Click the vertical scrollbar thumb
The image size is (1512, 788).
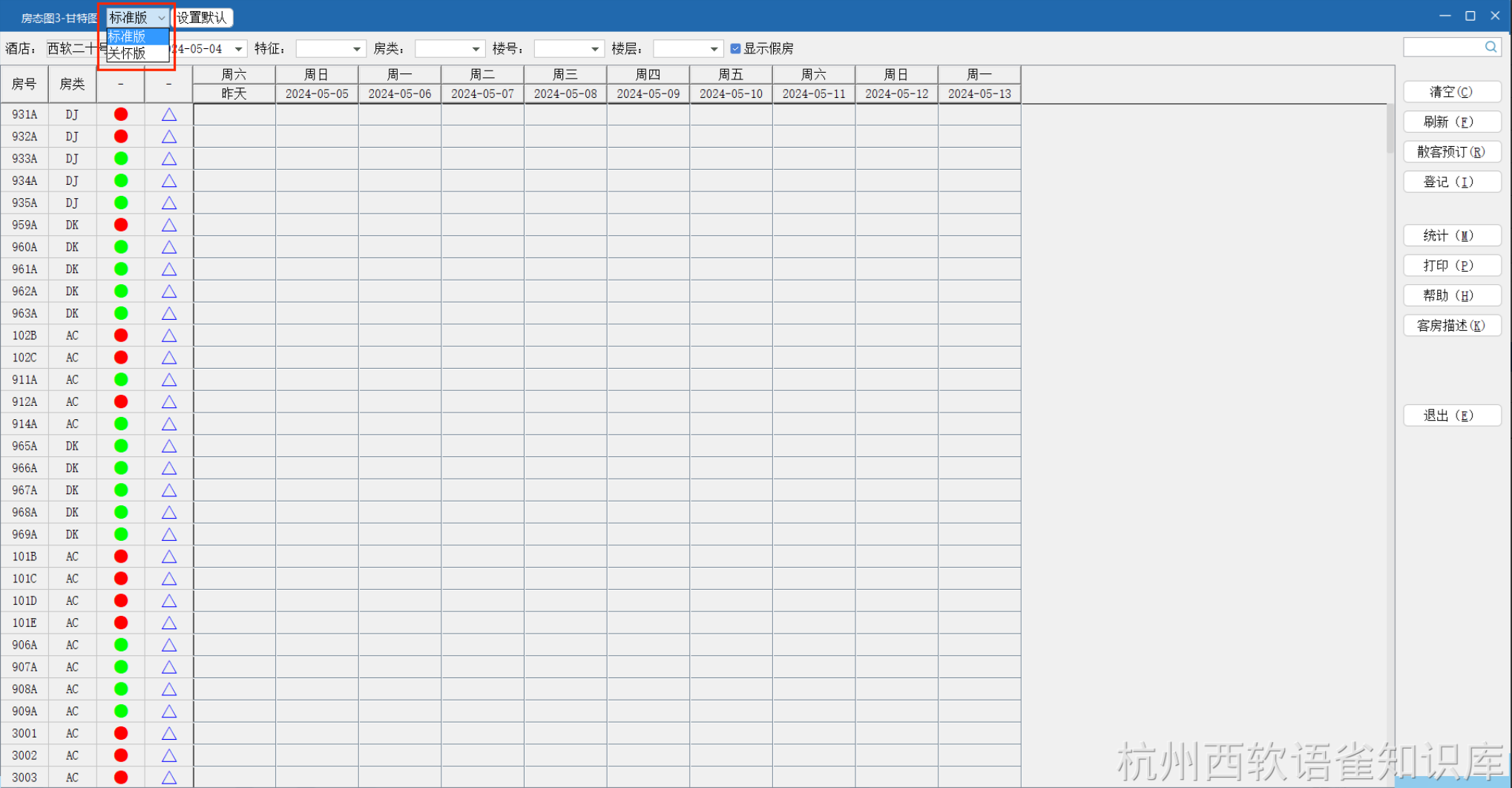[1390, 129]
